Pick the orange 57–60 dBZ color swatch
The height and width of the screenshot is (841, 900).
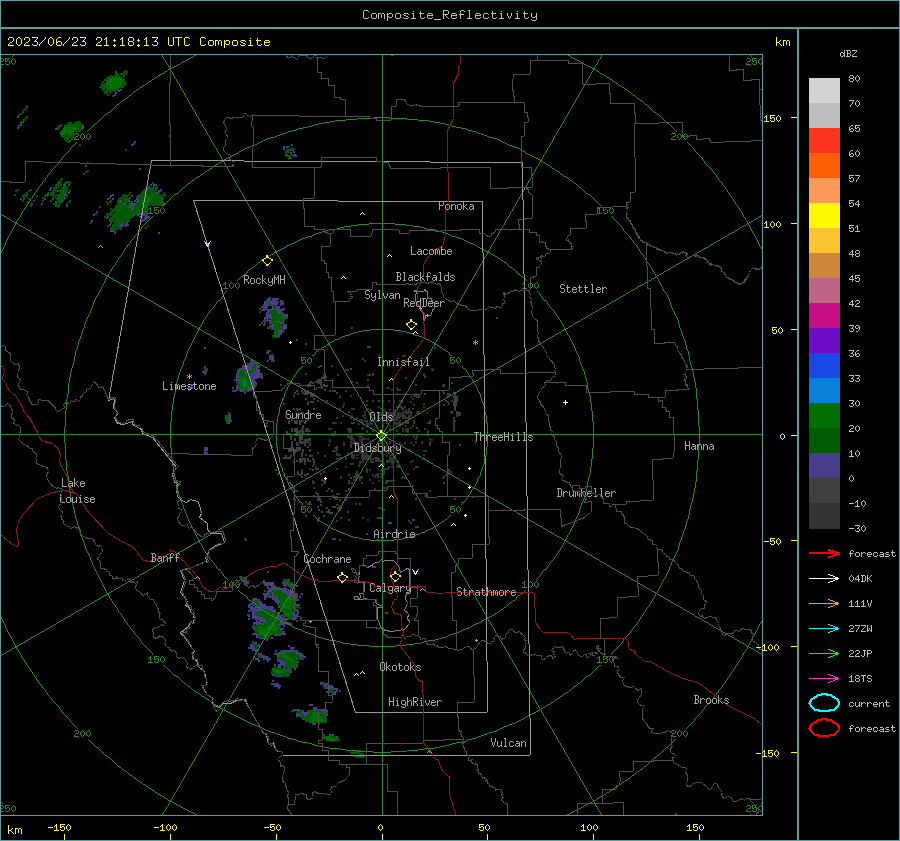point(824,166)
